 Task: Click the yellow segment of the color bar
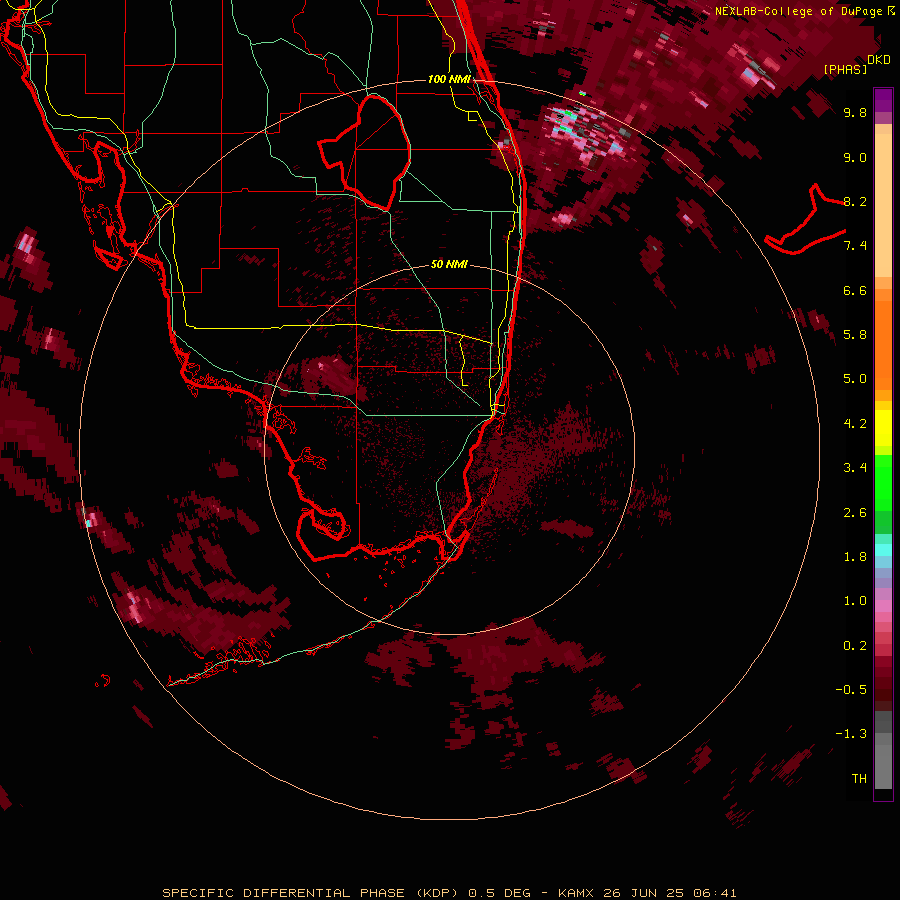point(883,428)
